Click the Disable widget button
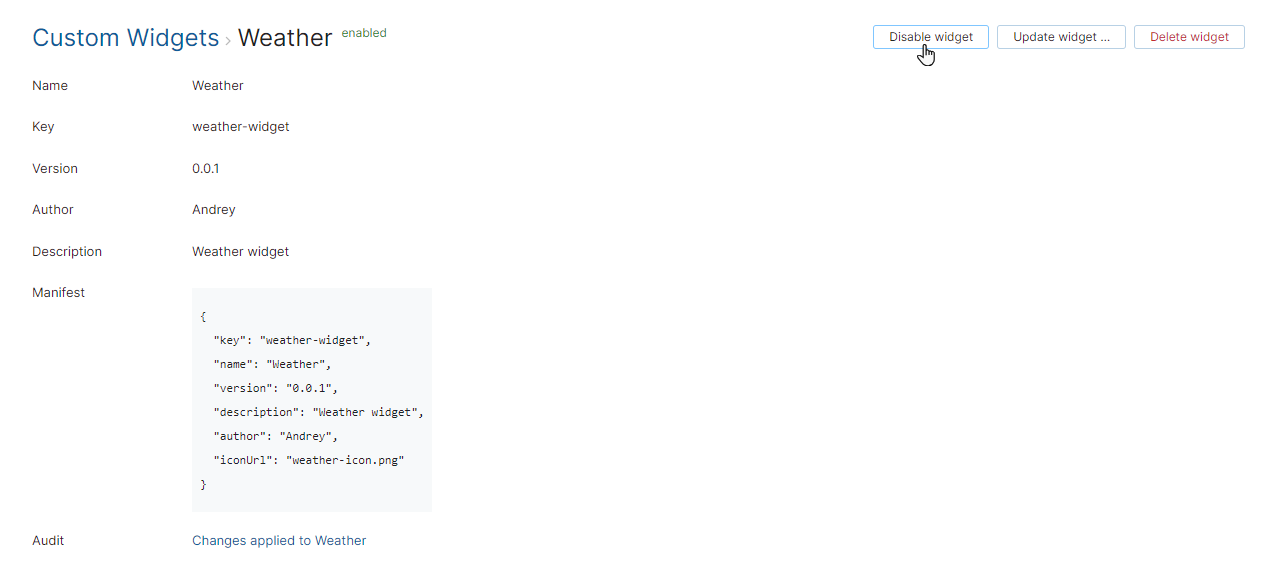The image size is (1277, 581). [930, 37]
